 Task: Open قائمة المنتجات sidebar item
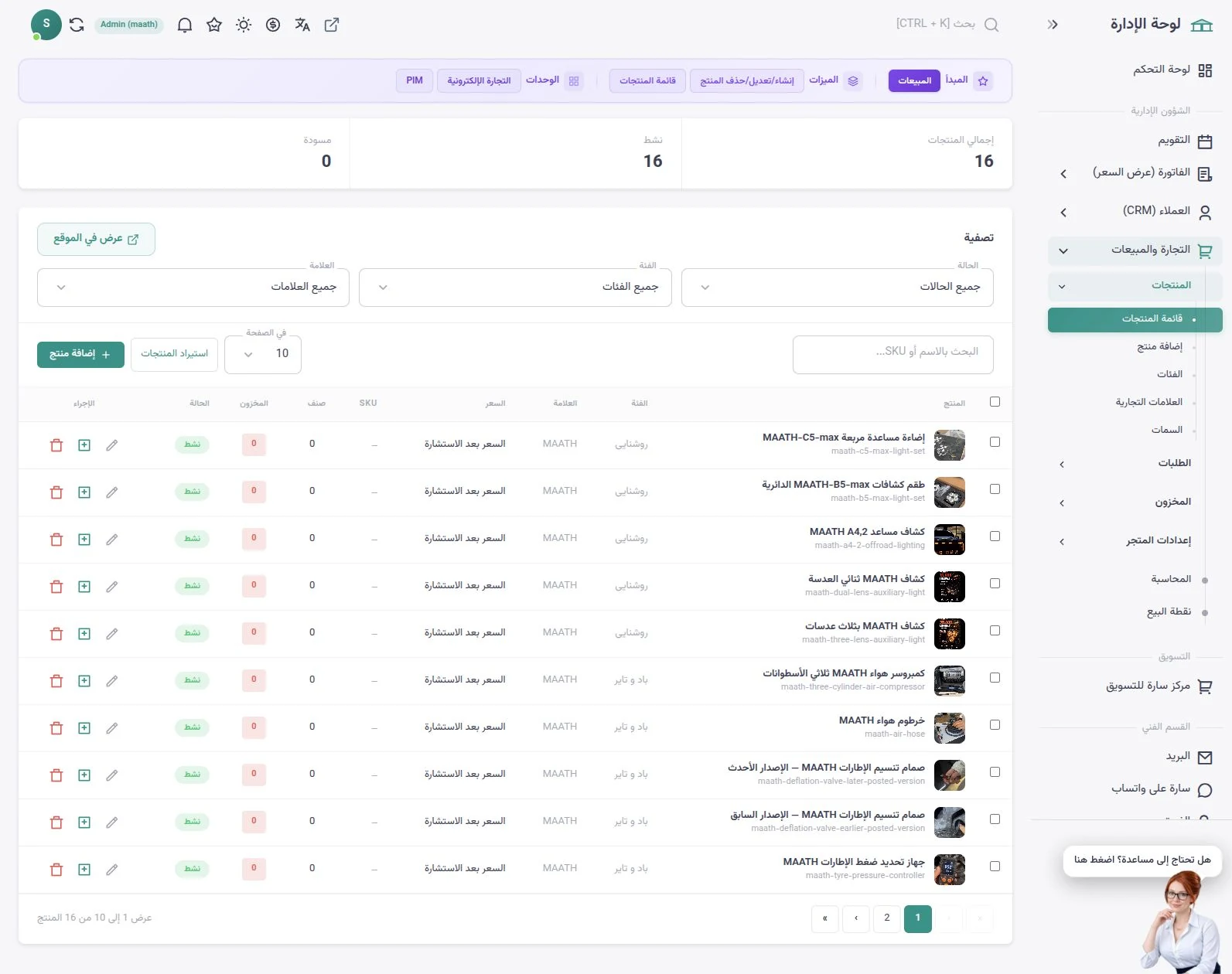tap(1135, 319)
